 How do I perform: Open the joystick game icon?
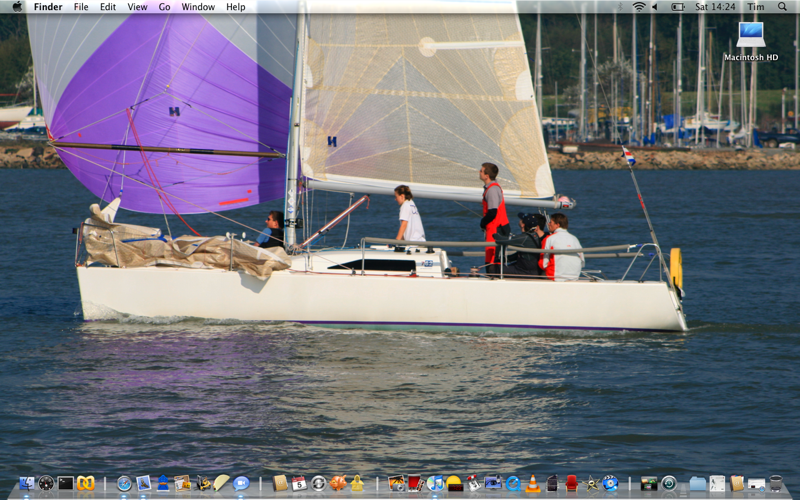click(x=473, y=483)
